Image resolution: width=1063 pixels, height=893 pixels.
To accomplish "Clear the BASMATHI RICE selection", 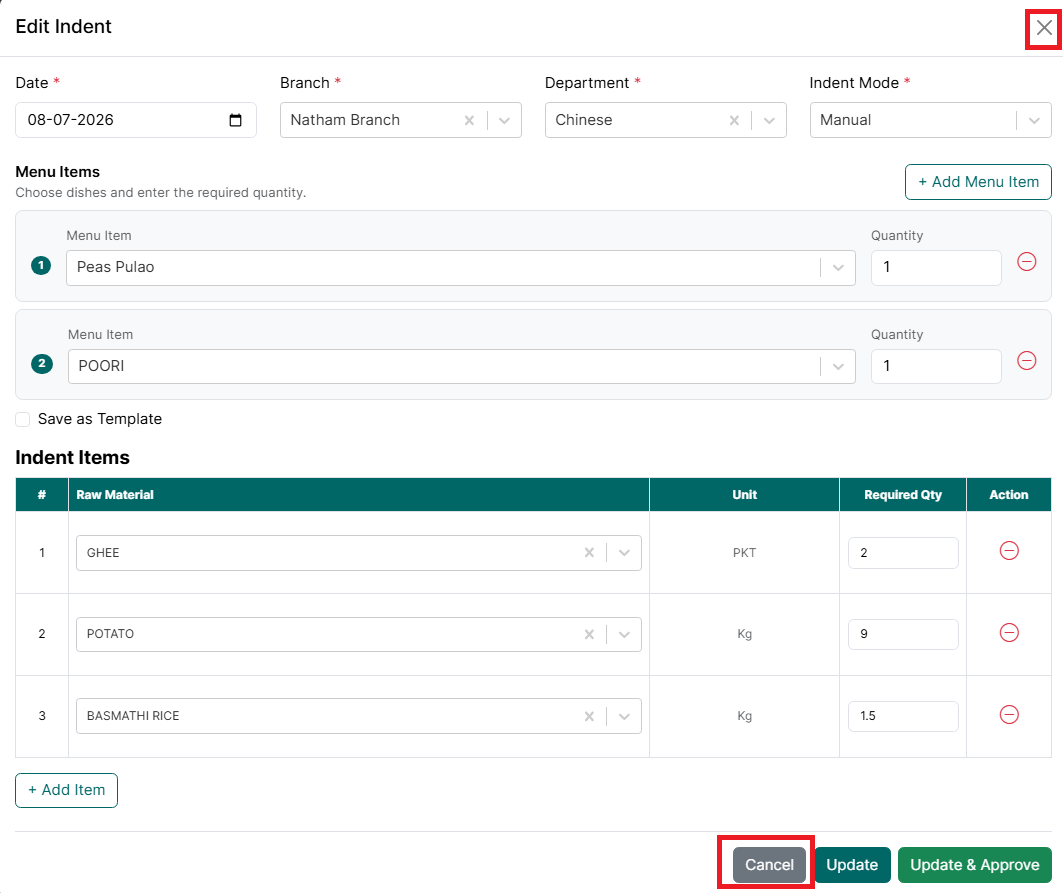I will tap(589, 716).
